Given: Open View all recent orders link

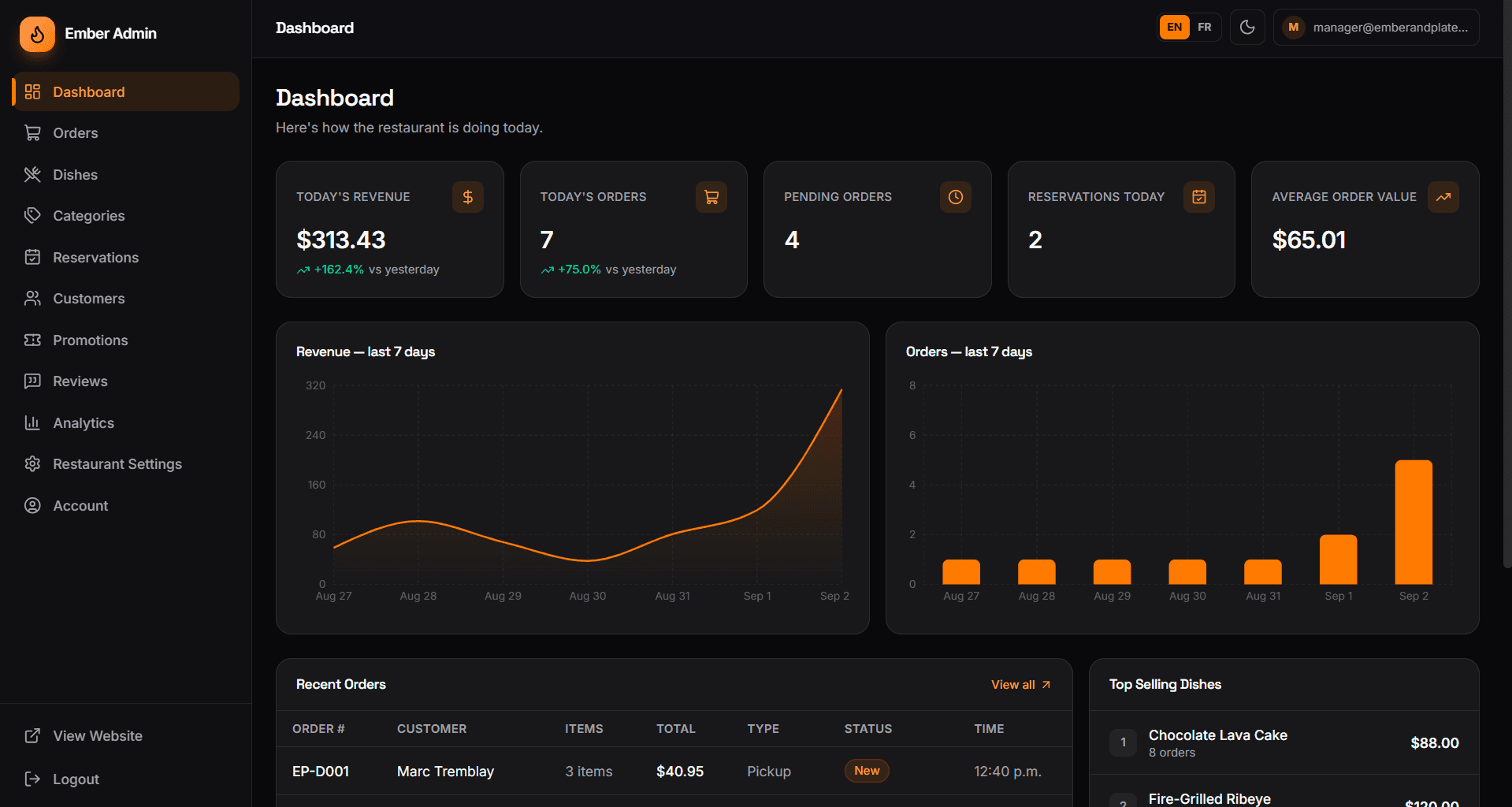Looking at the screenshot, I should pyautogui.click(x=1021, y=684).
